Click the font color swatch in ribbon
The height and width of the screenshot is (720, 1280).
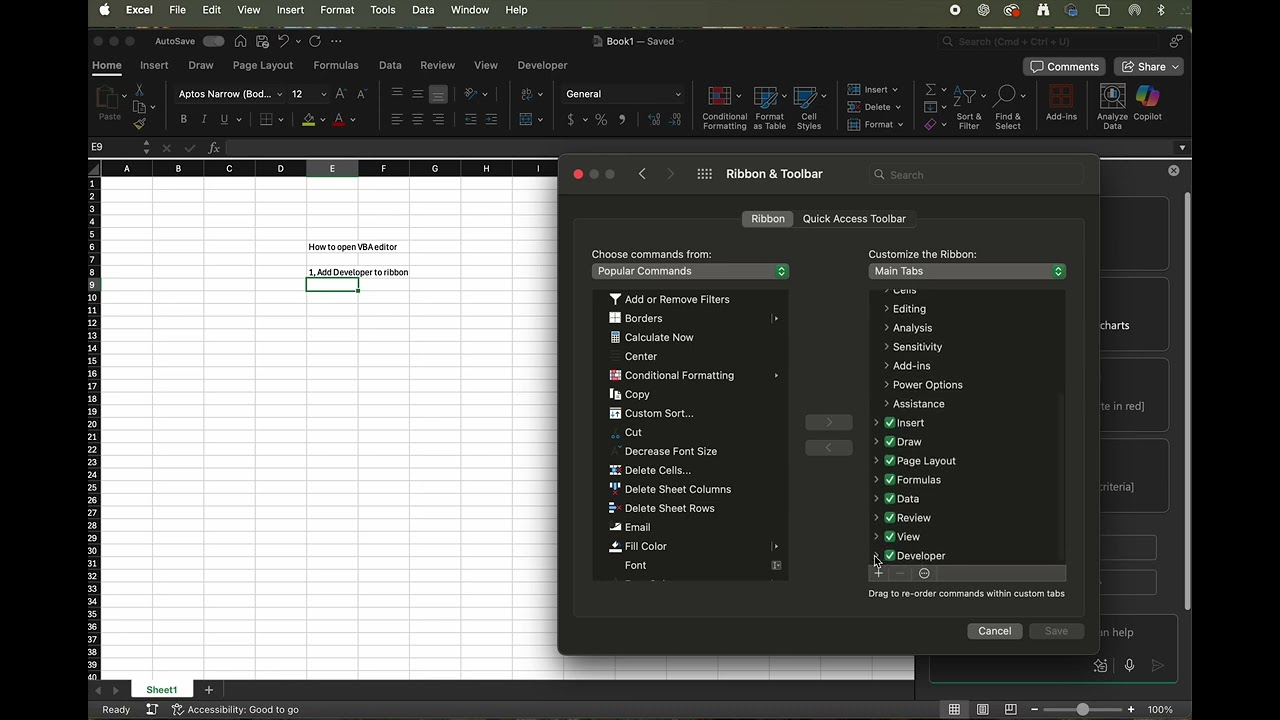339,120
